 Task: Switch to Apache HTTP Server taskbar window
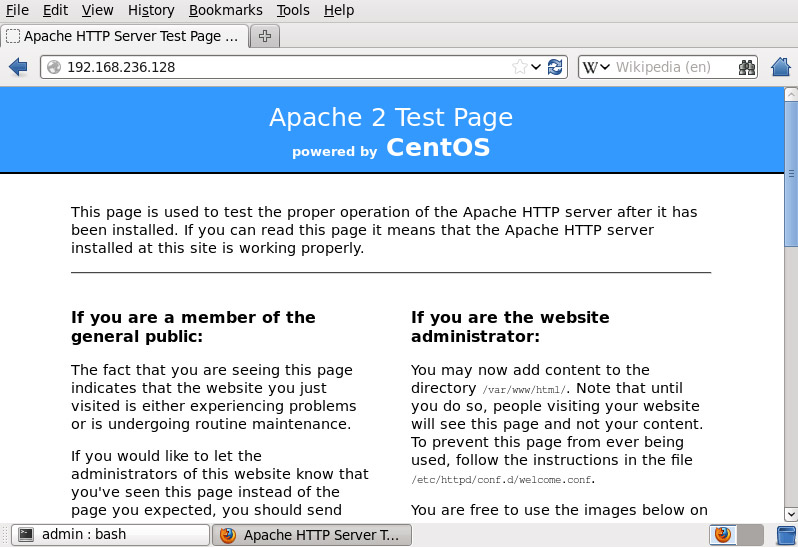coord(311,535)
